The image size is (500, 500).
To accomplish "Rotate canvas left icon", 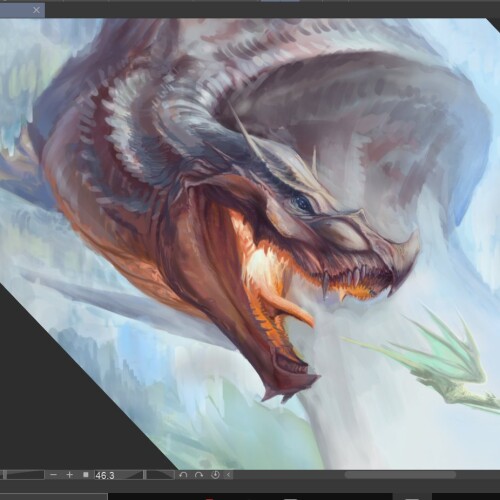I will [x=183, y=475].
